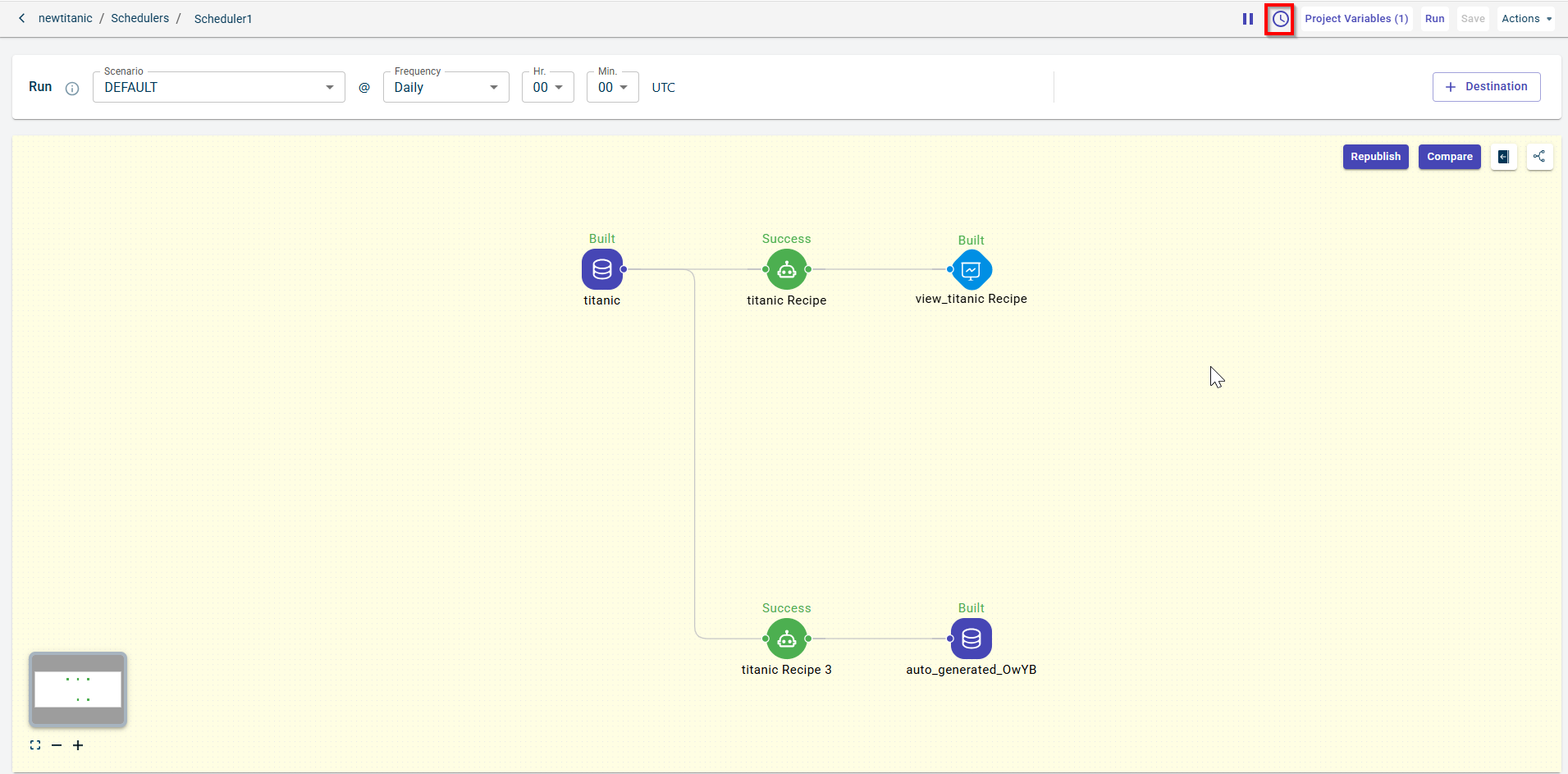
Task: Click the Republish button
Action: (1375, 157)
